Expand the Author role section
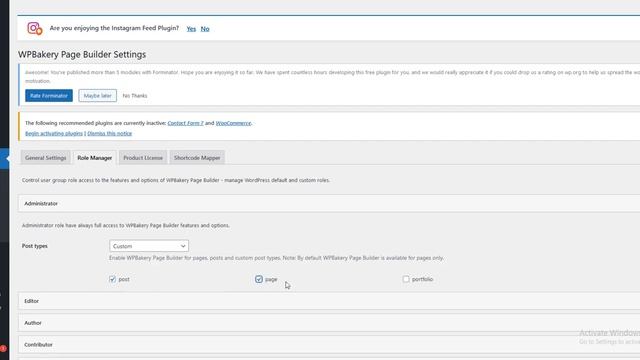 click(x=329, y=323)
